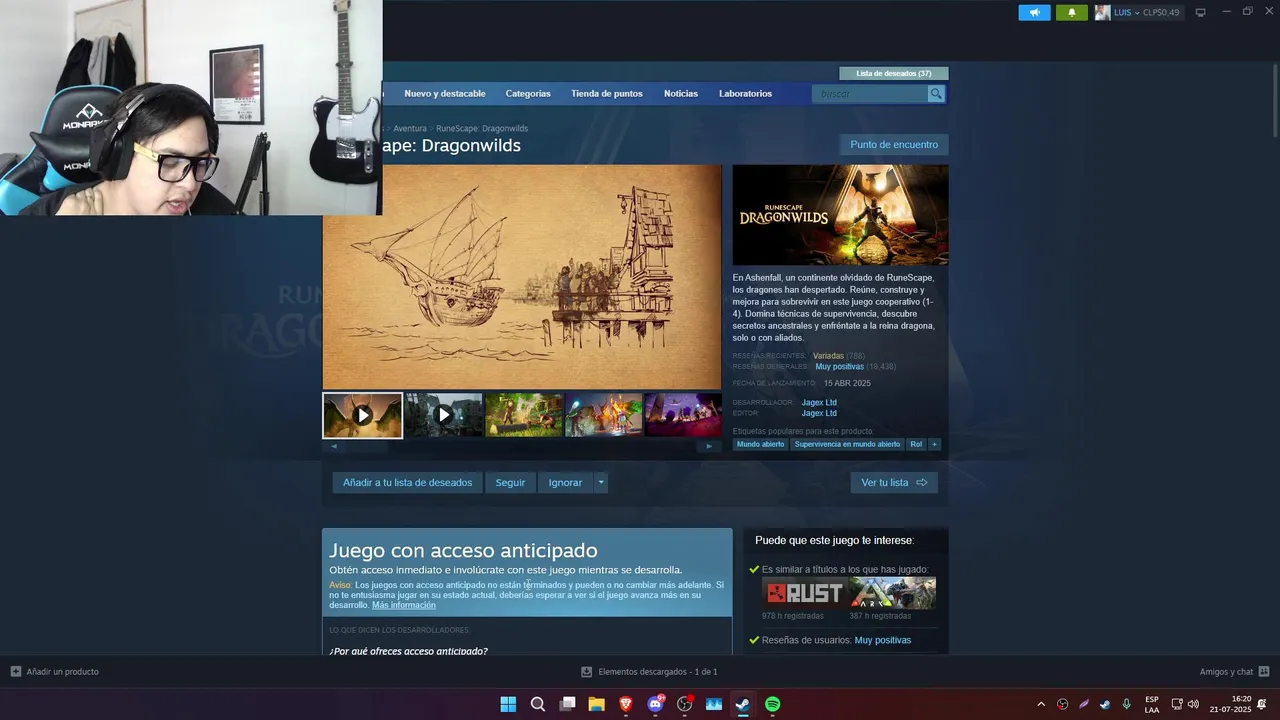Click the store search field
The image size is (1280, 720).
point(870,93)
